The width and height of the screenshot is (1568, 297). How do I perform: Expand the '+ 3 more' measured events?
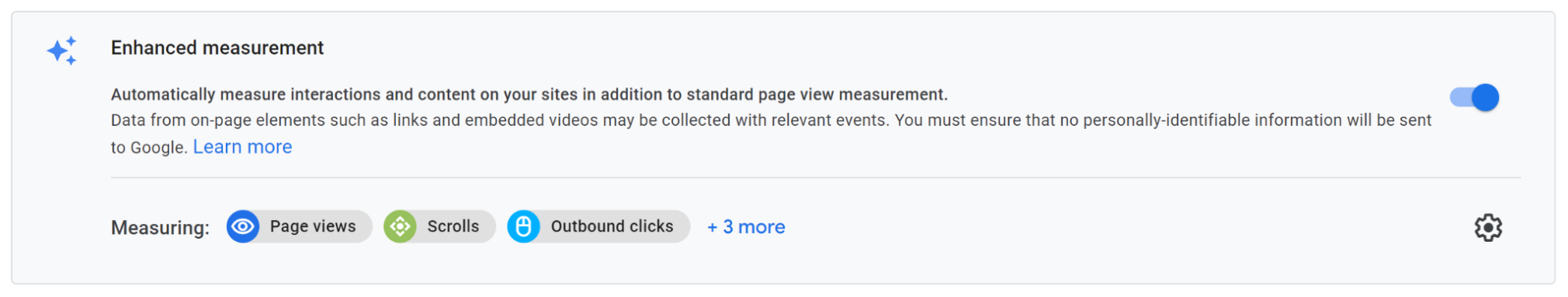pyautogui.click(x=746, y=227)
